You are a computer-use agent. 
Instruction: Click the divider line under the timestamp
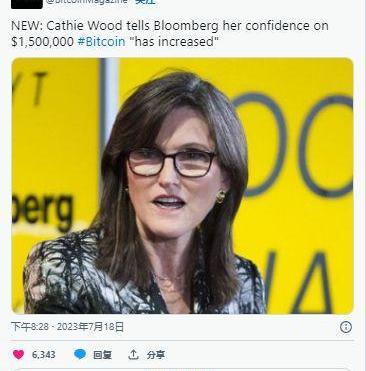tap(182, 340)
